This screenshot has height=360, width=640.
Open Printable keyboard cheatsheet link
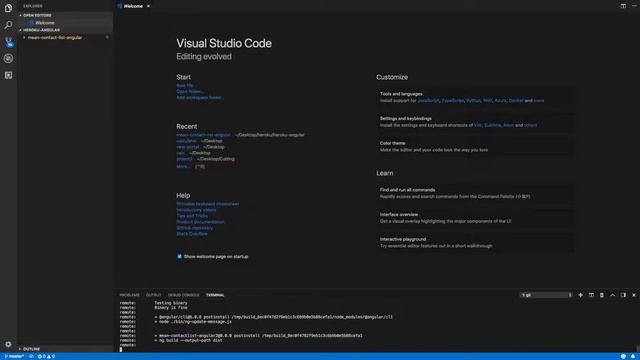tap(208, 204)
